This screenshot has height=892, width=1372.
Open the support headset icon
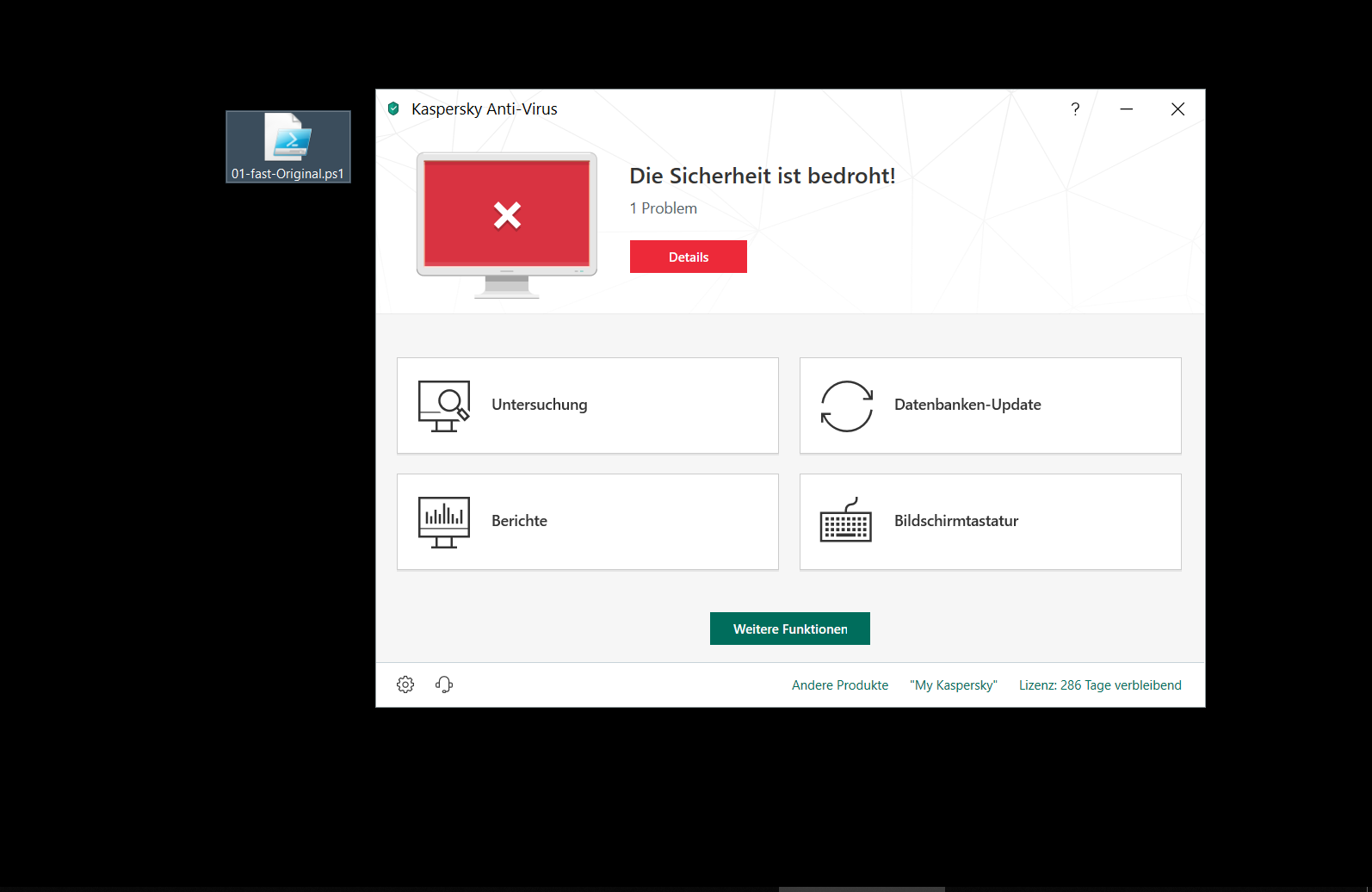coord(444,684)
